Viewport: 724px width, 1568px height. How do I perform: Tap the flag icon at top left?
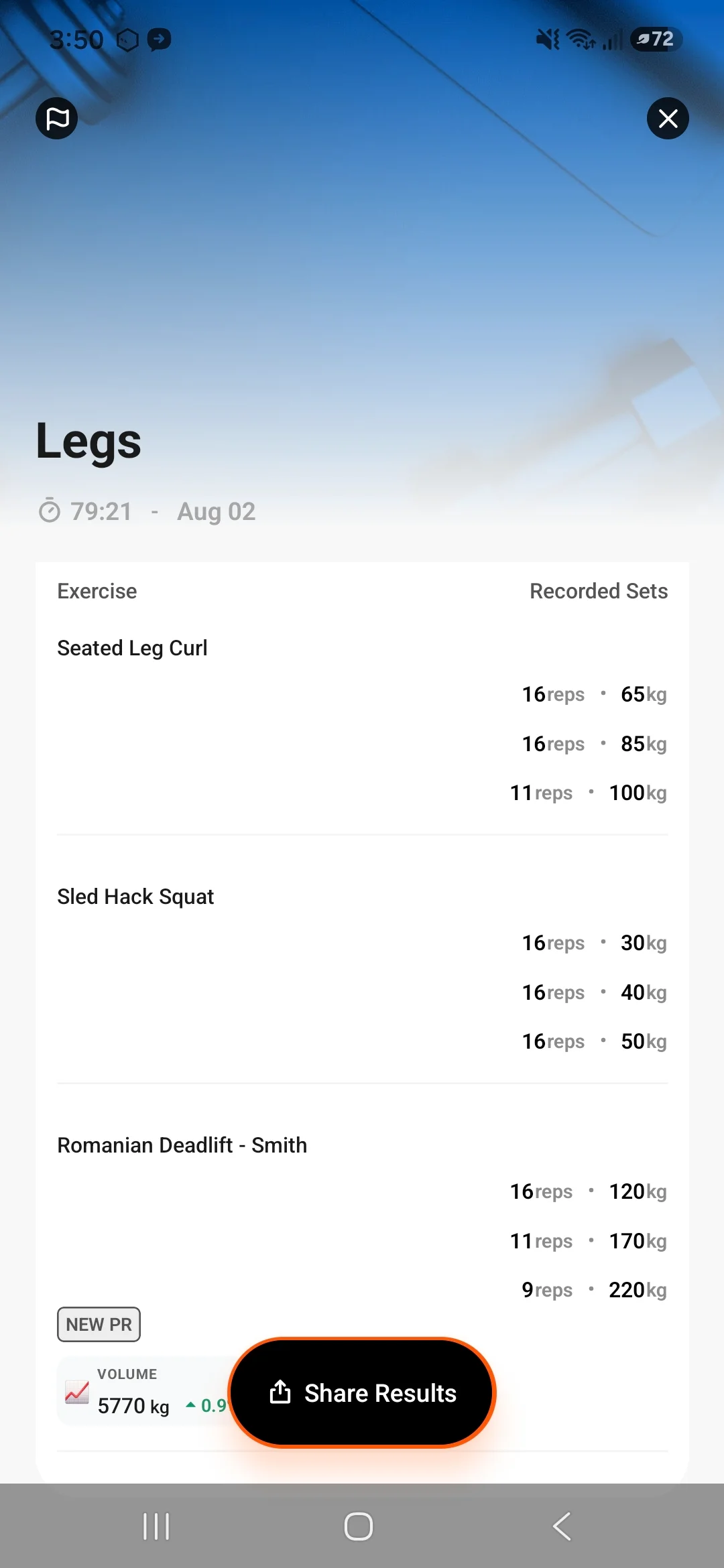click(57, 119)
